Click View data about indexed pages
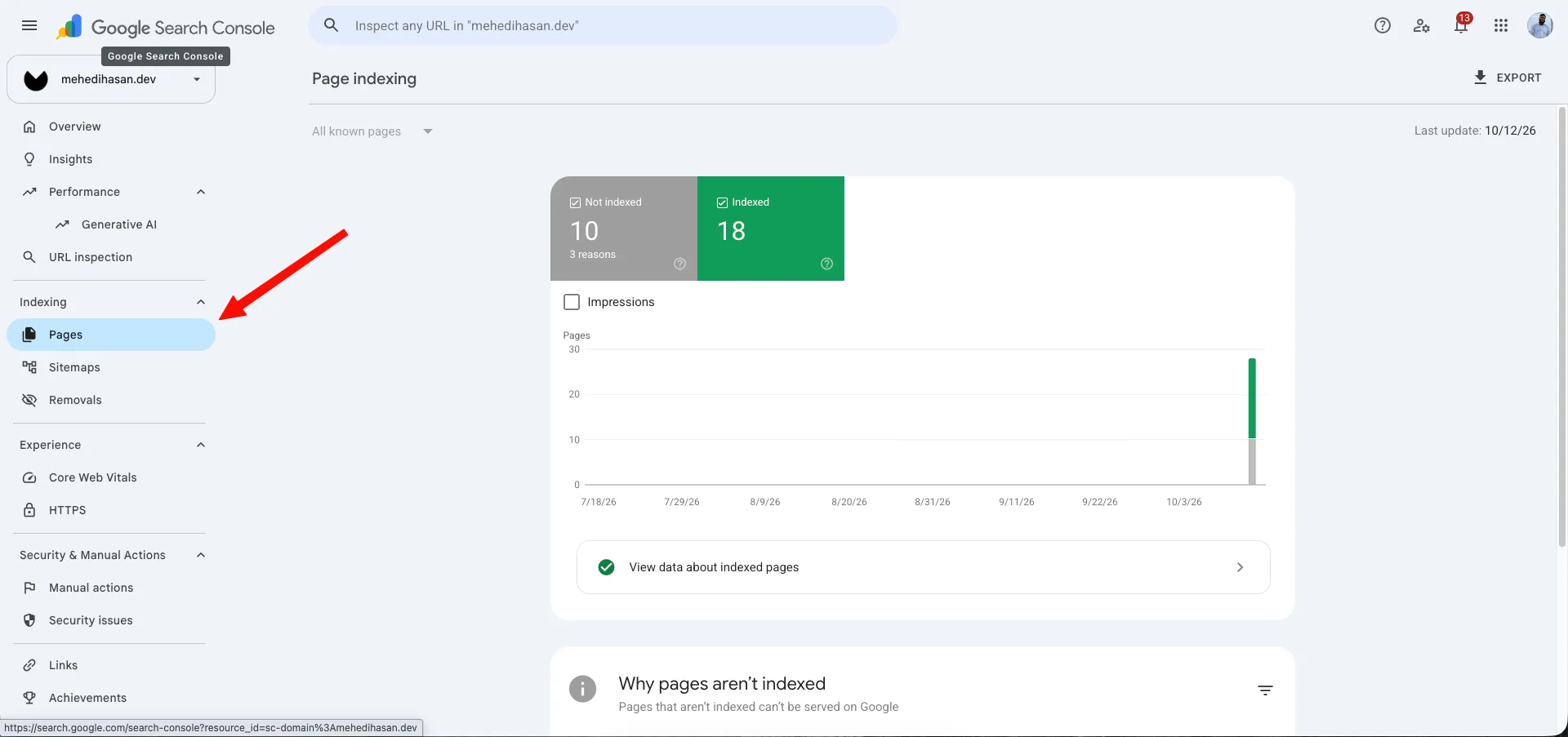1568x737 pixels. [923, 567]
